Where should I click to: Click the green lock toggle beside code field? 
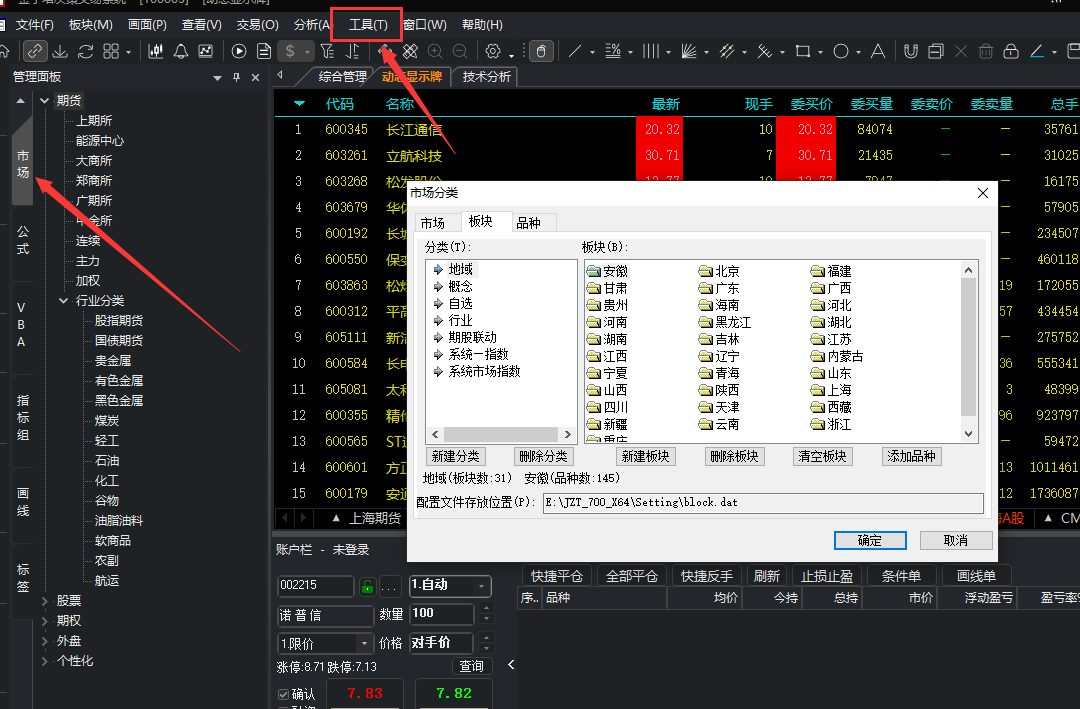click(367, 586)
